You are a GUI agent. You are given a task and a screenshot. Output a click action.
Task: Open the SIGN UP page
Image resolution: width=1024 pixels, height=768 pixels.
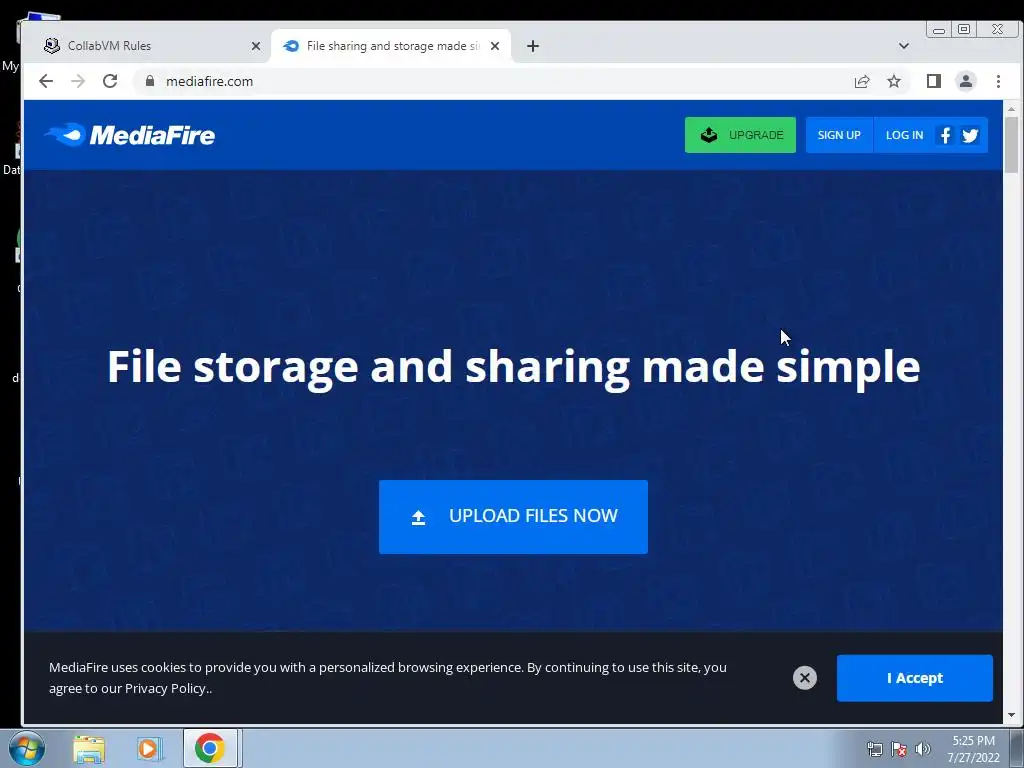tap(839, 135)
